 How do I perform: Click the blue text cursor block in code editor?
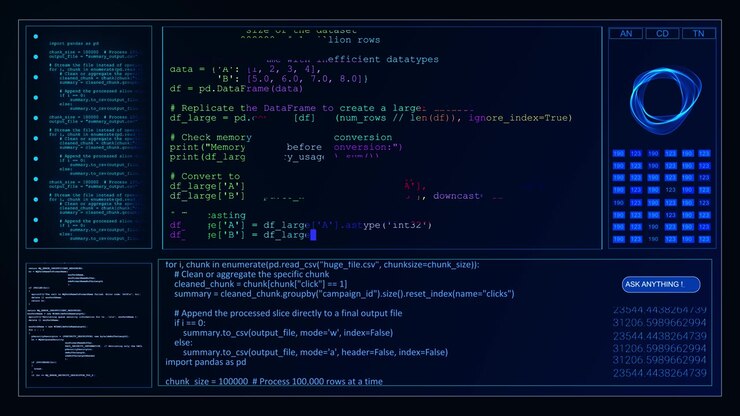point(313,235)
